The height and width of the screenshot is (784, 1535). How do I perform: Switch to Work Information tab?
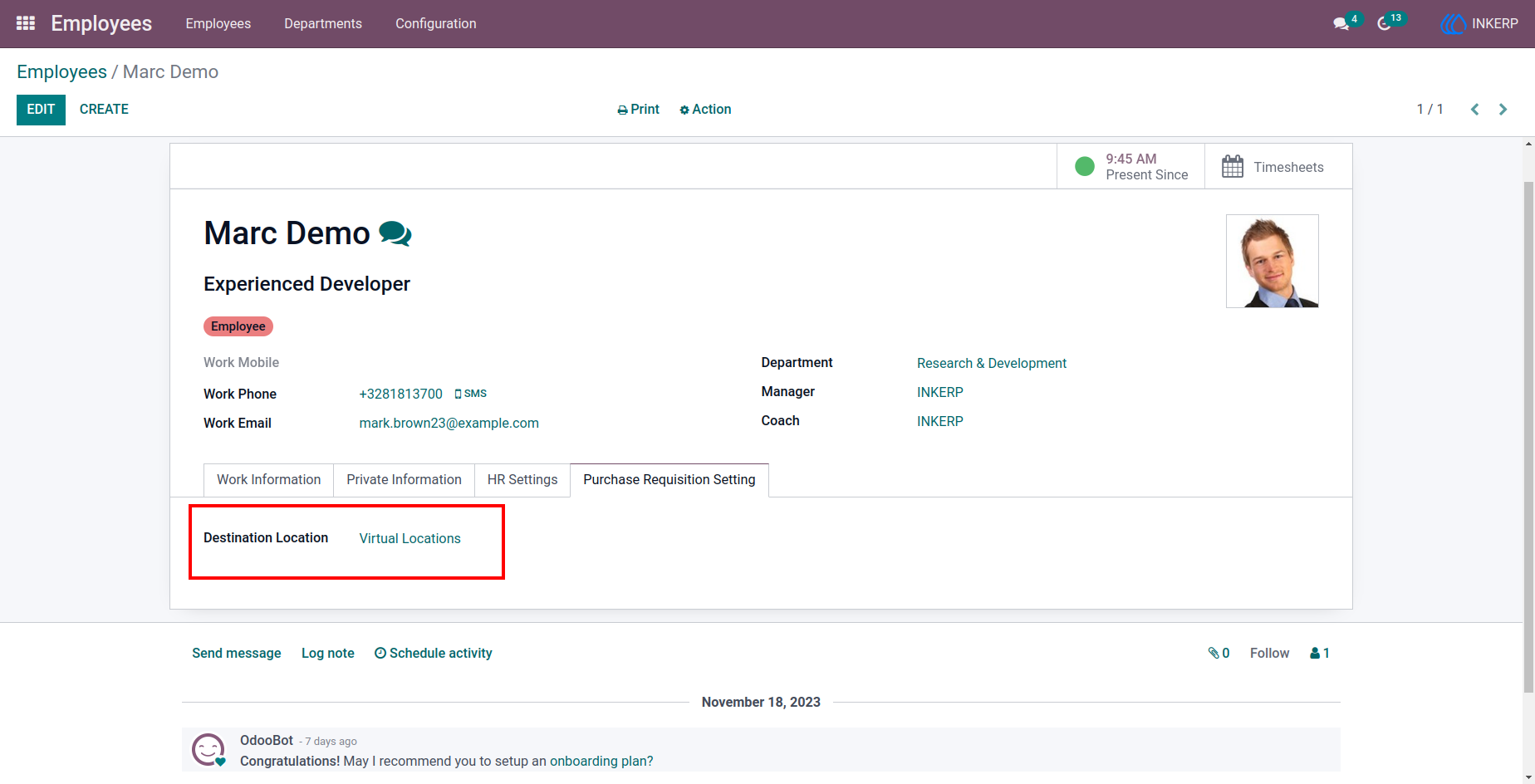click(x=268, y=480)
